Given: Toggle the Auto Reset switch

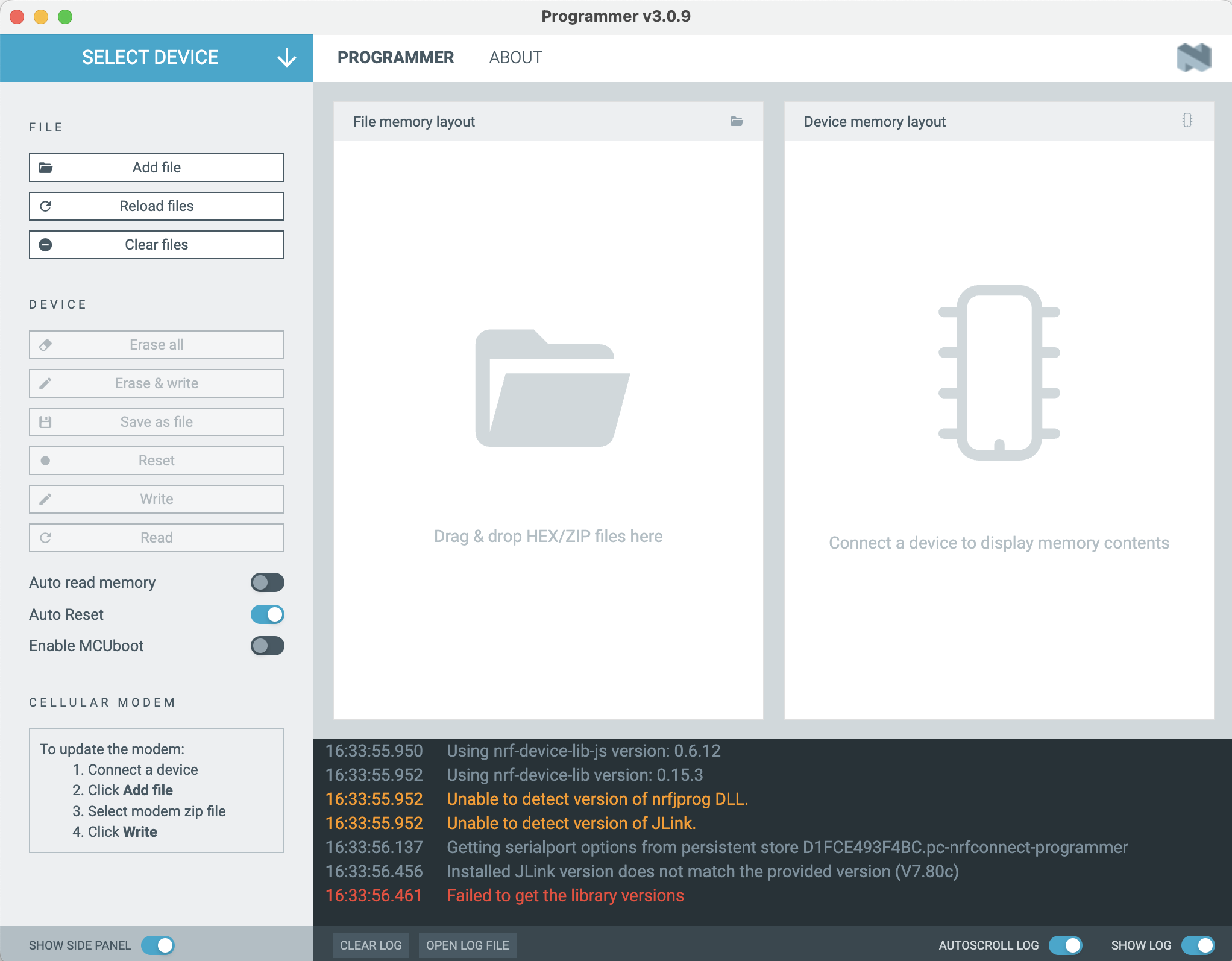Looking at the screenshot, I should (268, 614).
